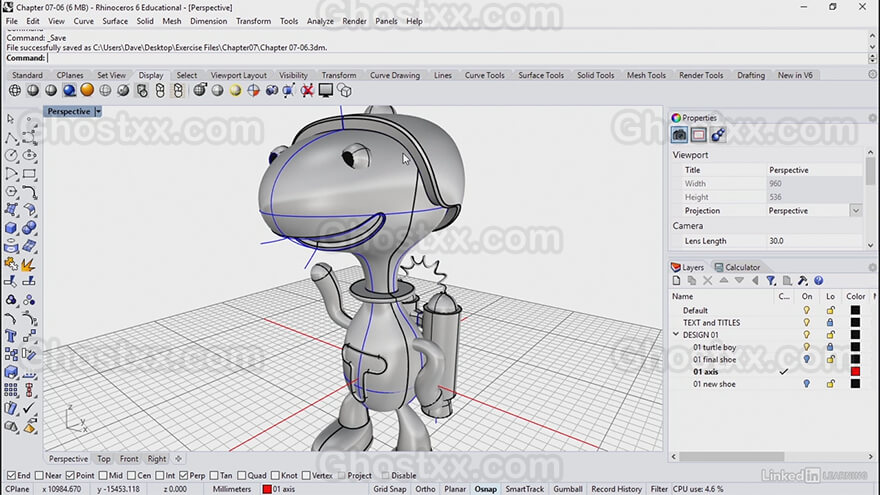Click the monitor screen display icon

click(x=326, y=90)
